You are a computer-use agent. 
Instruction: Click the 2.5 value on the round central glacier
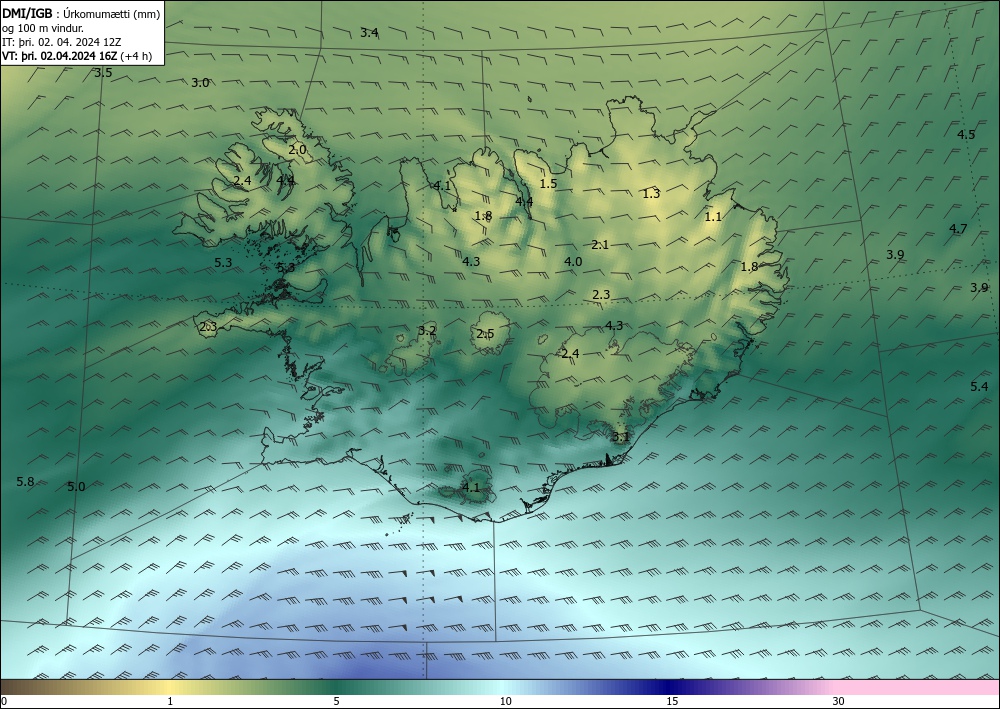coord(485,334)
